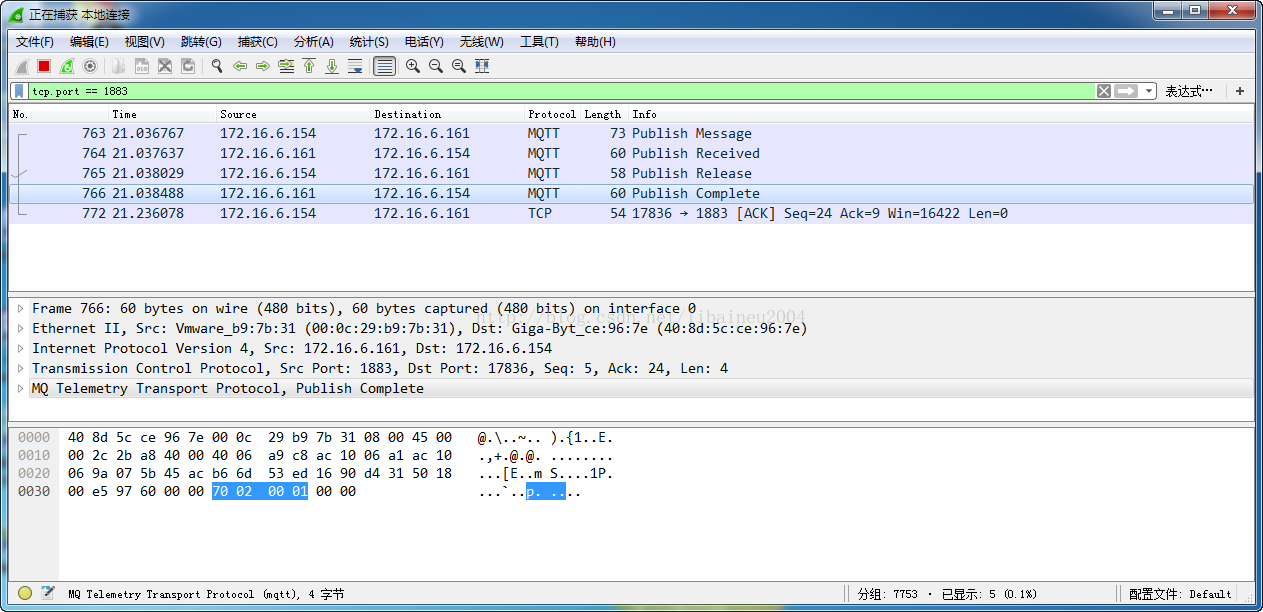
Task: Open the 编辑(E) menu
Action: pyautogui.click(x=89, y=42)
